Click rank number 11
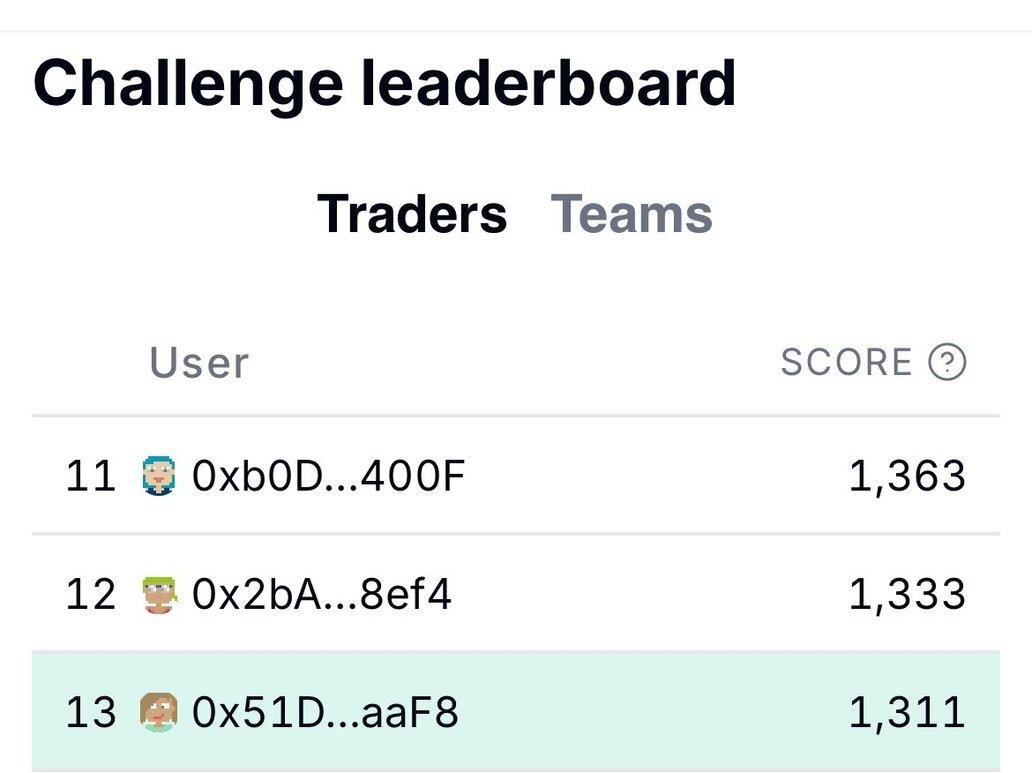This screenshot has width=1032, height=773. [x=91, y=476]
